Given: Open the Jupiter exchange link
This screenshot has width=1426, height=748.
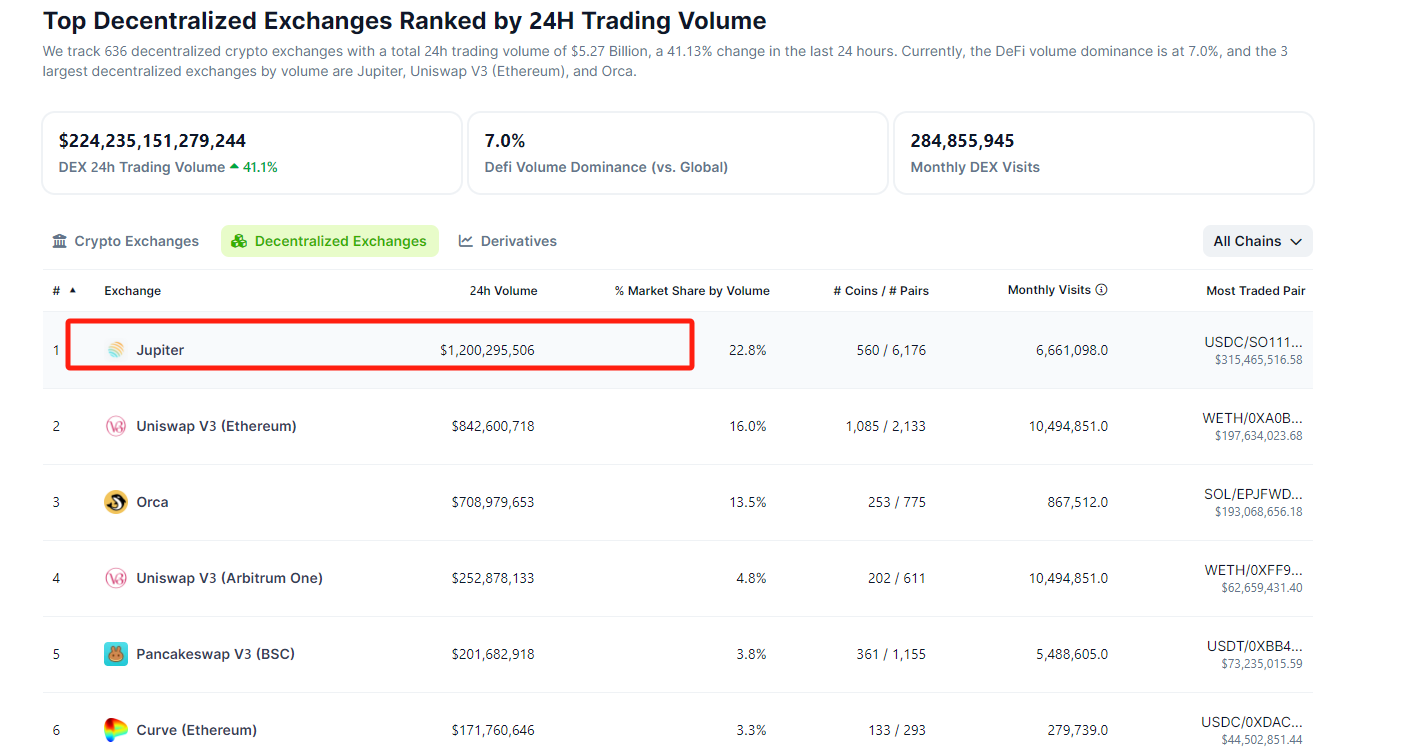Looking at the screenshot, I should tap(160, 350).
